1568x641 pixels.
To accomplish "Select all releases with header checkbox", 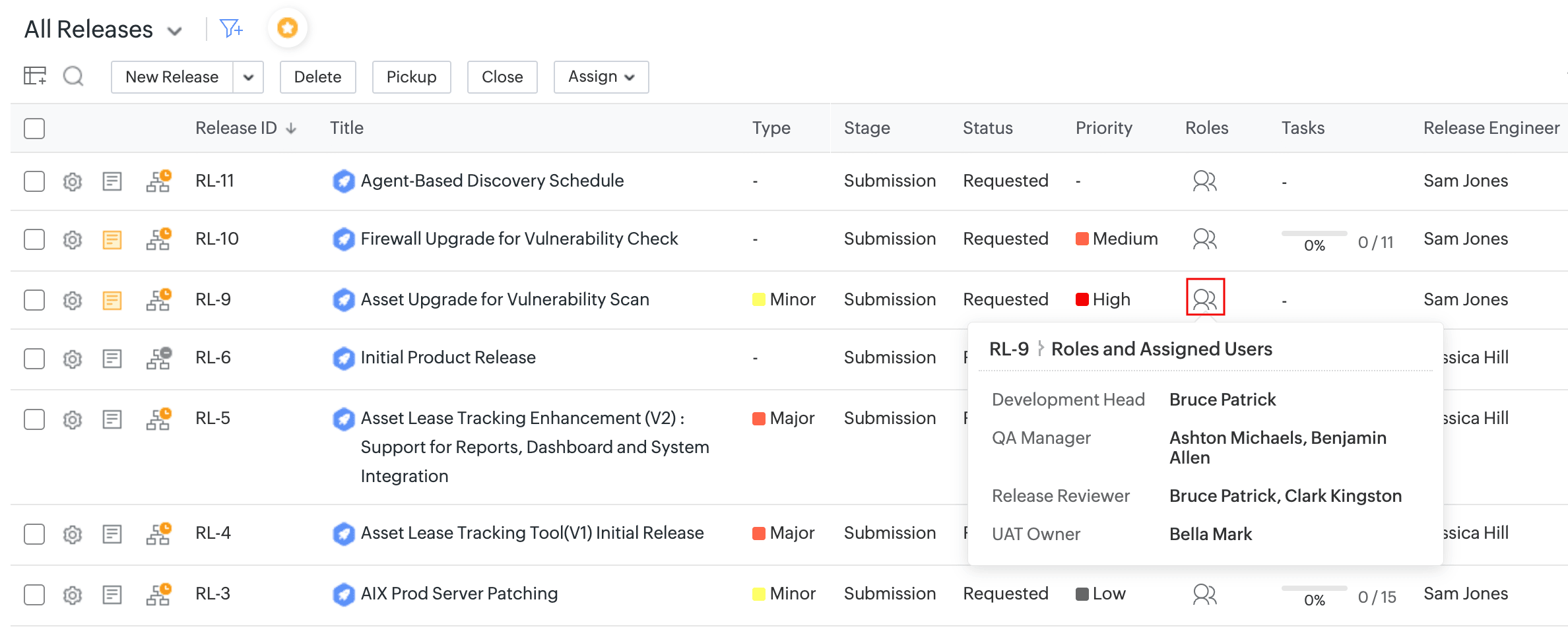I will [34, 128].
